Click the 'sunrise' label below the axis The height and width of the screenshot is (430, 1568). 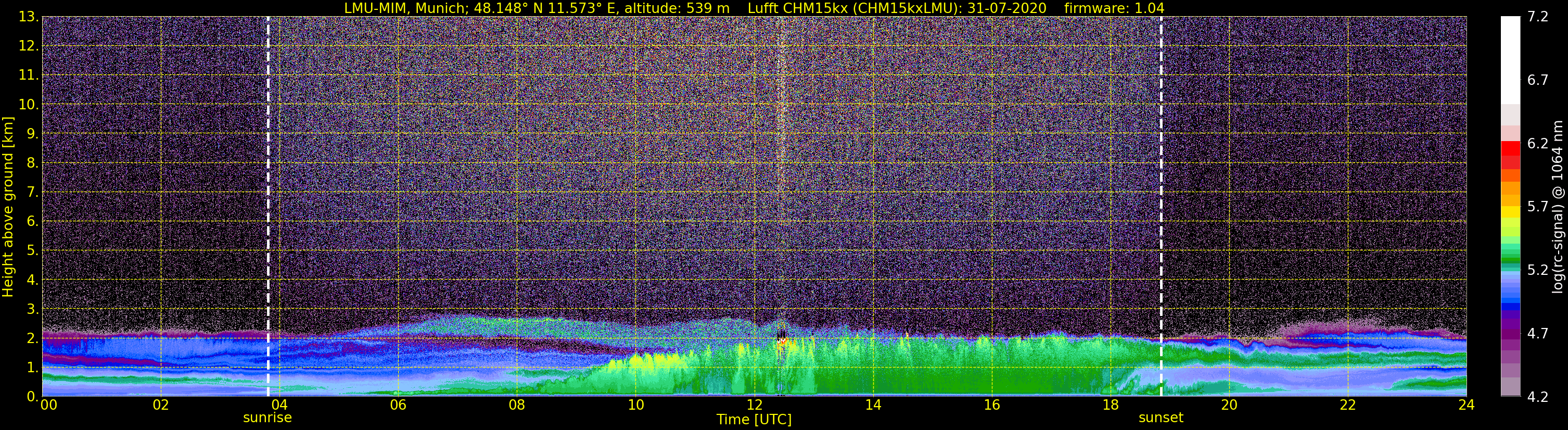[x=267, y=418]
